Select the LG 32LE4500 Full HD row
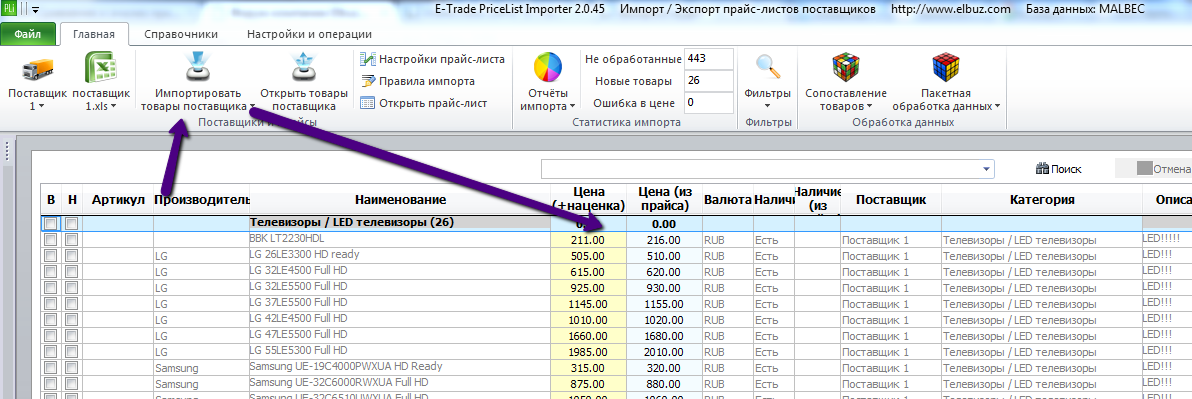1192x399 pixels. point(400,271)
